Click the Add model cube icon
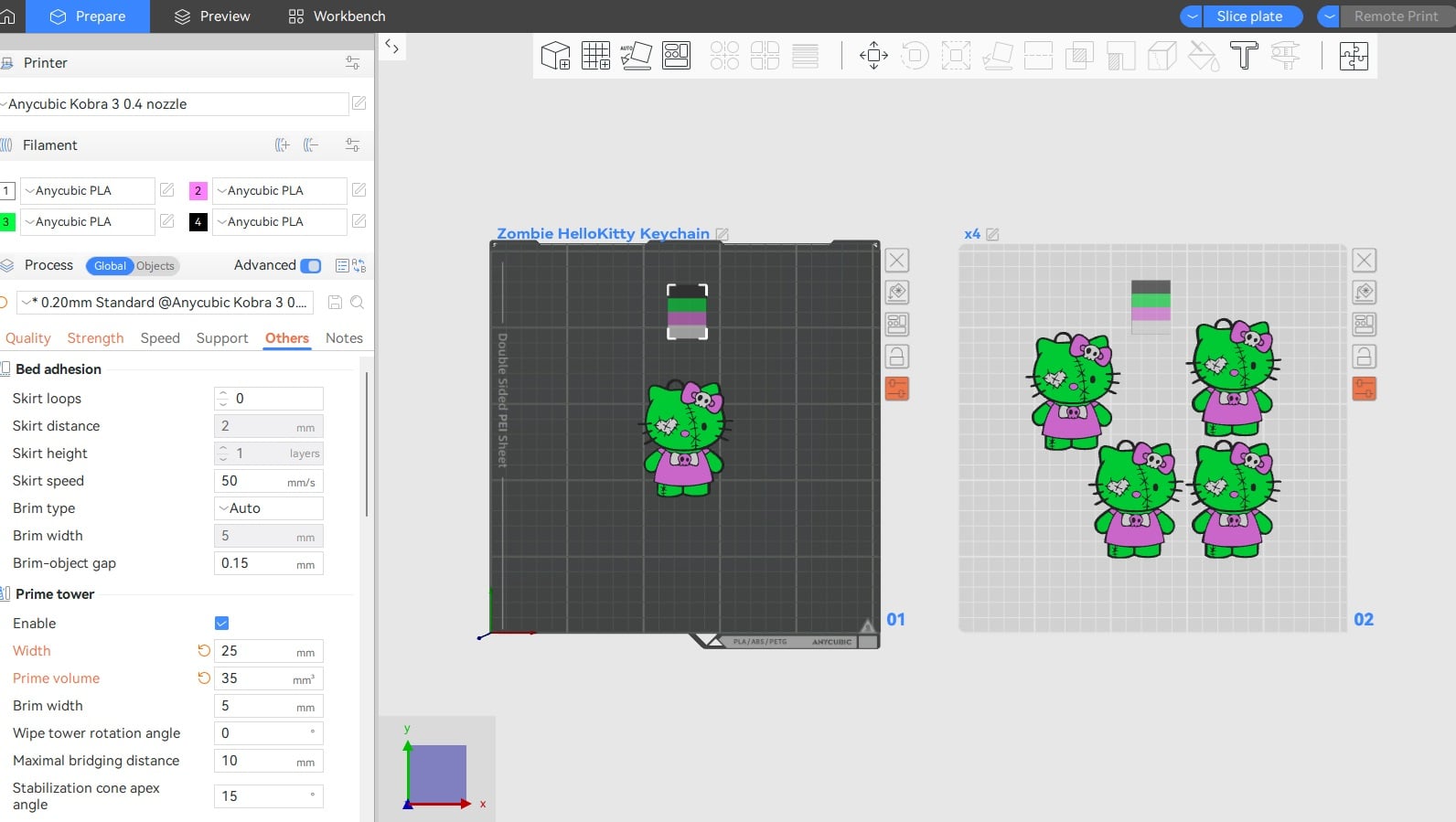 click(555, 56)
